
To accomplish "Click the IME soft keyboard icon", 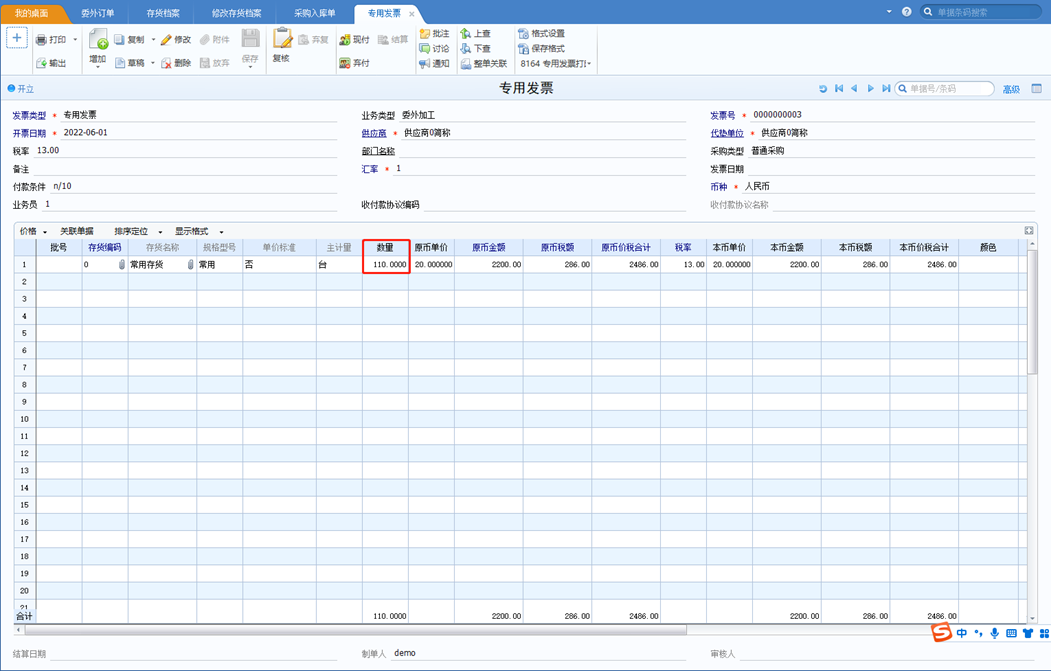I will 1011,633.
